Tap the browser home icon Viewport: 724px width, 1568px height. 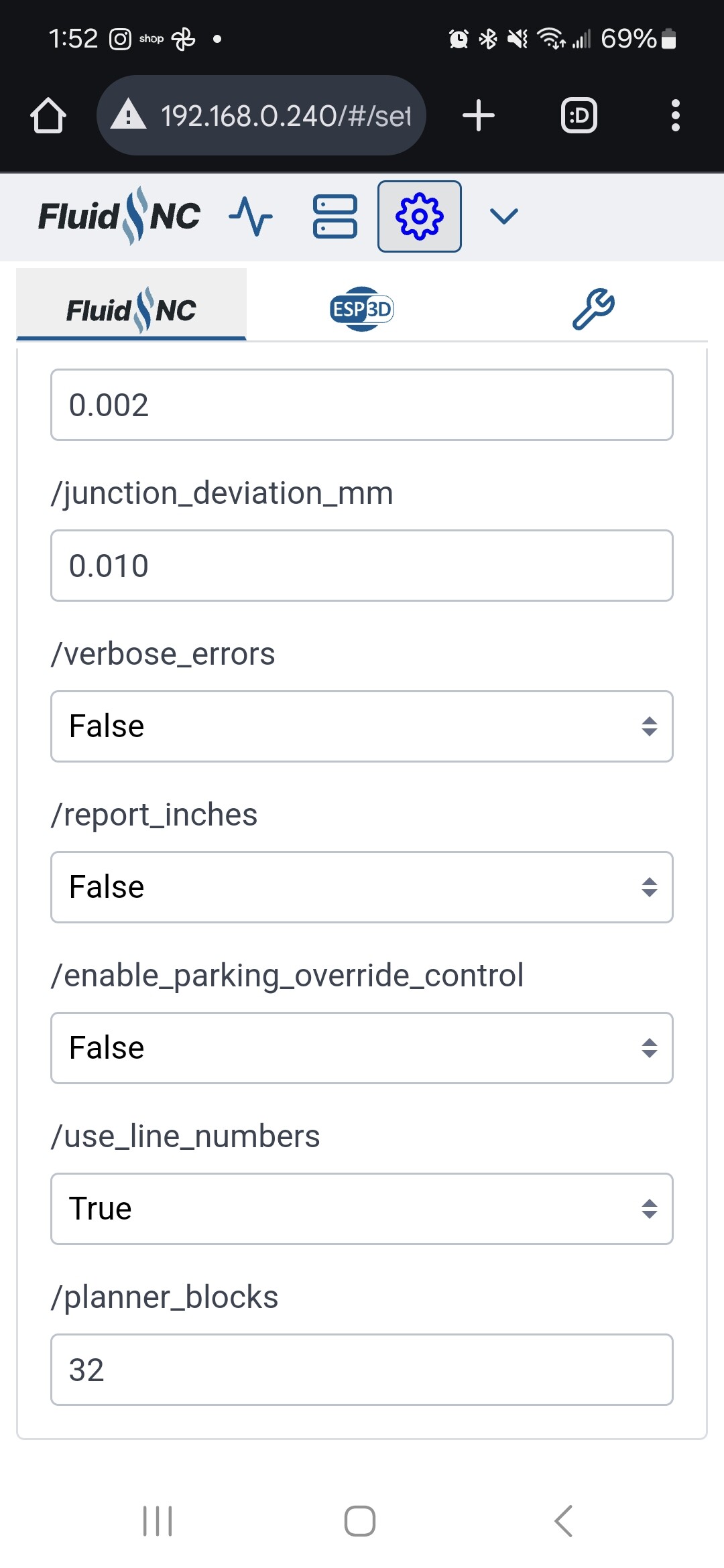pos(48,115)
